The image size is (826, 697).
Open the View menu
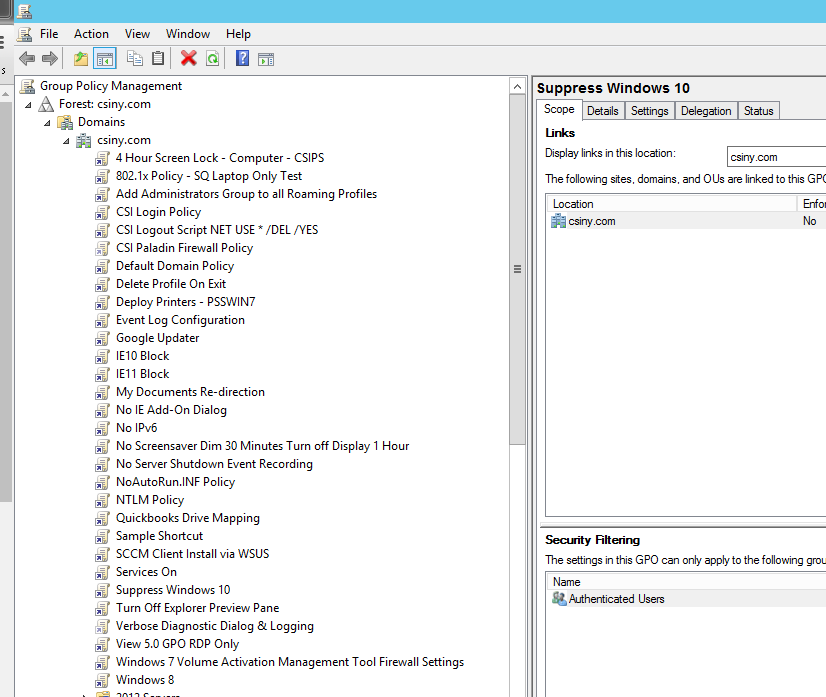(137, 34)
